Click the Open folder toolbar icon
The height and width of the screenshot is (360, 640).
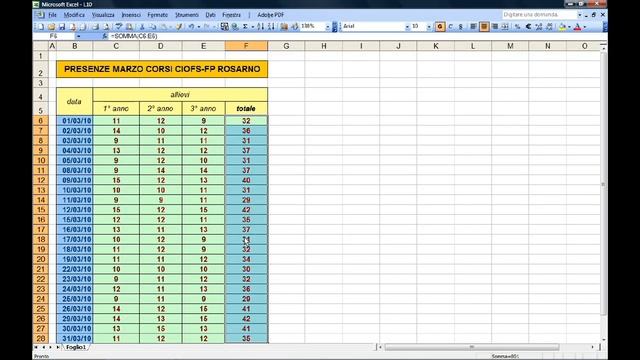[51, 27]
